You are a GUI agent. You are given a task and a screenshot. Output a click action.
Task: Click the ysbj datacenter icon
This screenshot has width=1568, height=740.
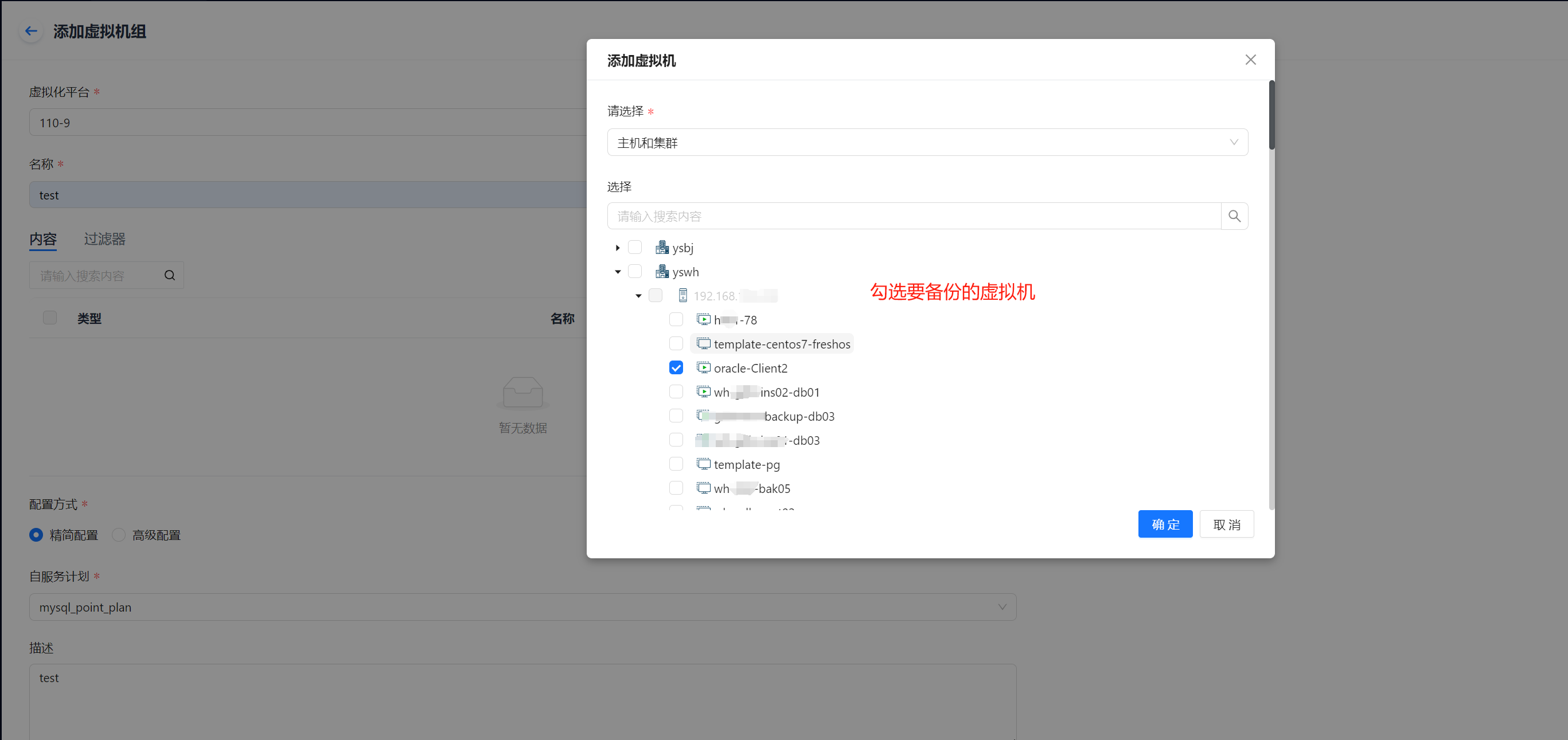coord(662,248)
